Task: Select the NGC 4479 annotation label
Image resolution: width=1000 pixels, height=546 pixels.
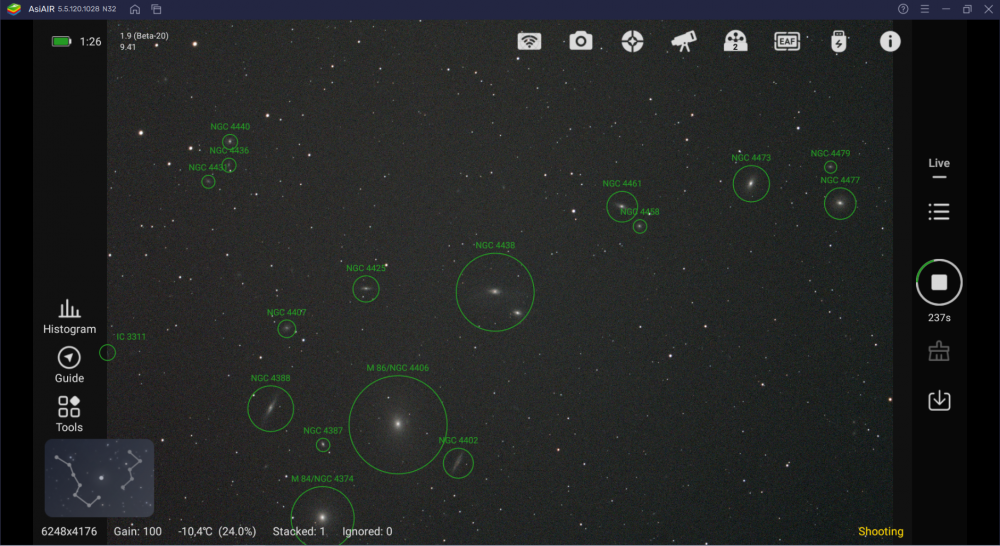Action: [830, 154]
